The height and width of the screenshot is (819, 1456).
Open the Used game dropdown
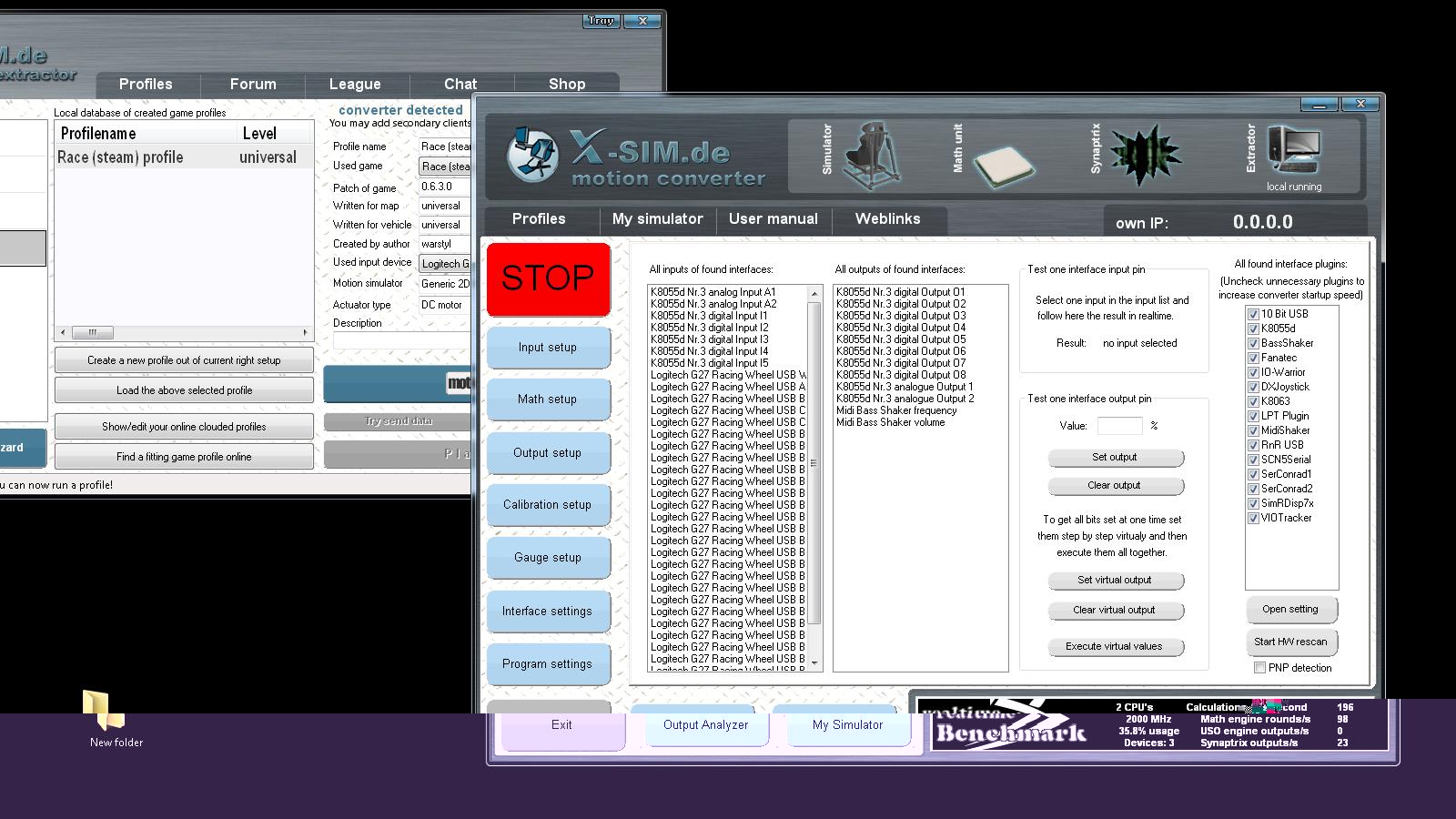point(445,167)
